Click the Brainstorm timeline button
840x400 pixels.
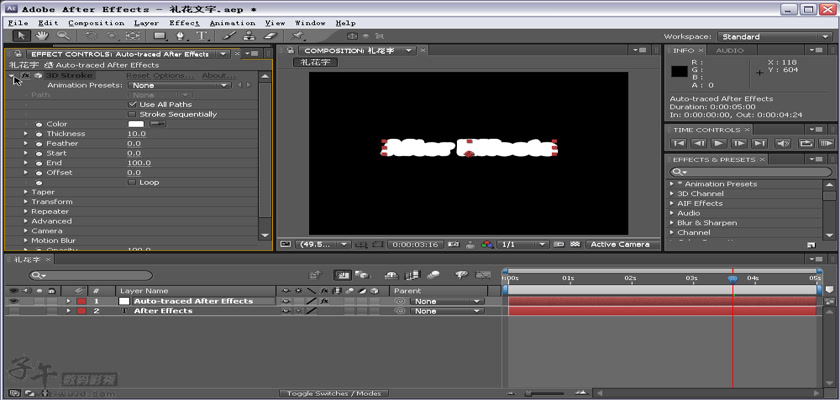point(461,275)
